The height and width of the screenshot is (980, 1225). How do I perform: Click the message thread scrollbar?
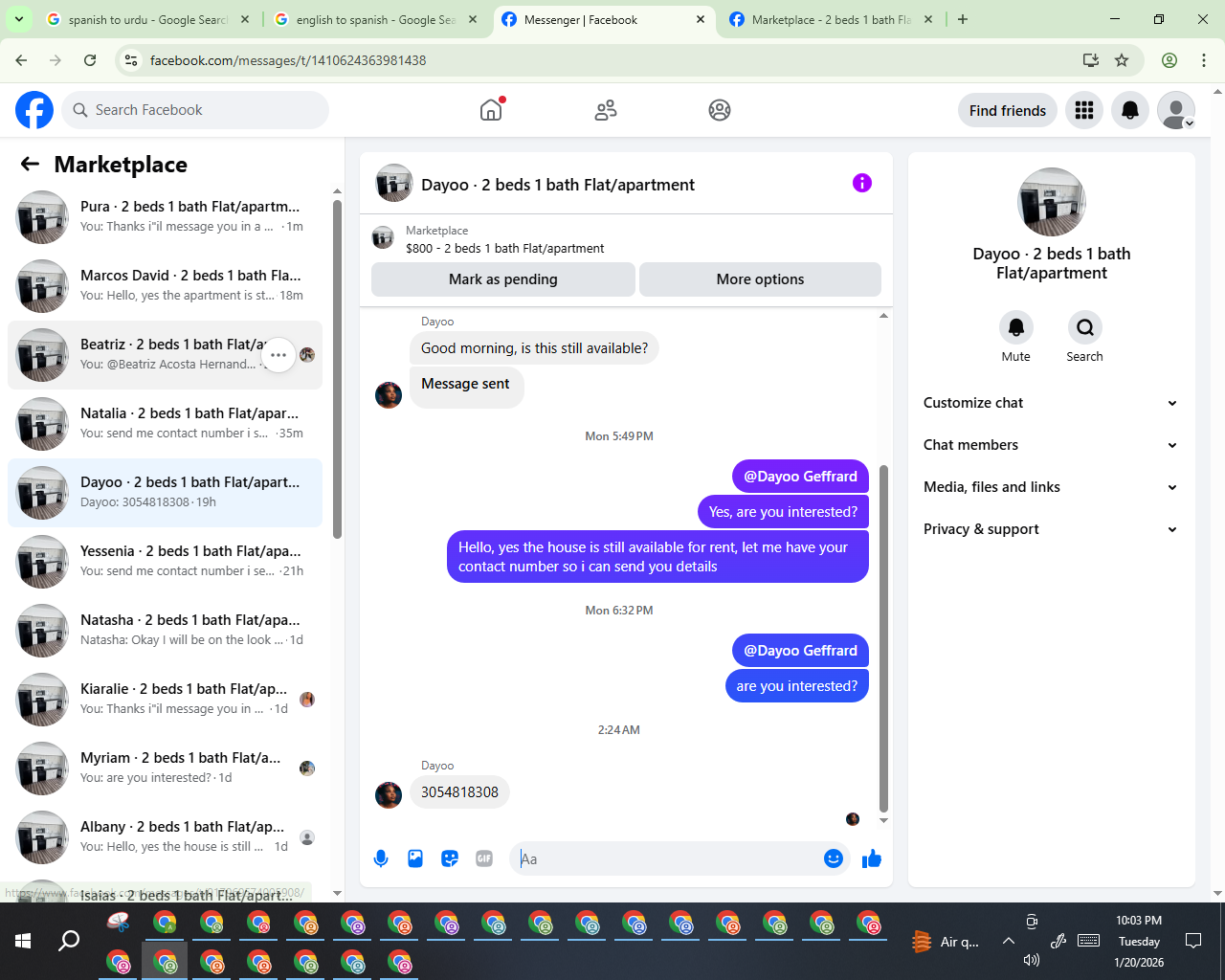pos(883,638)
